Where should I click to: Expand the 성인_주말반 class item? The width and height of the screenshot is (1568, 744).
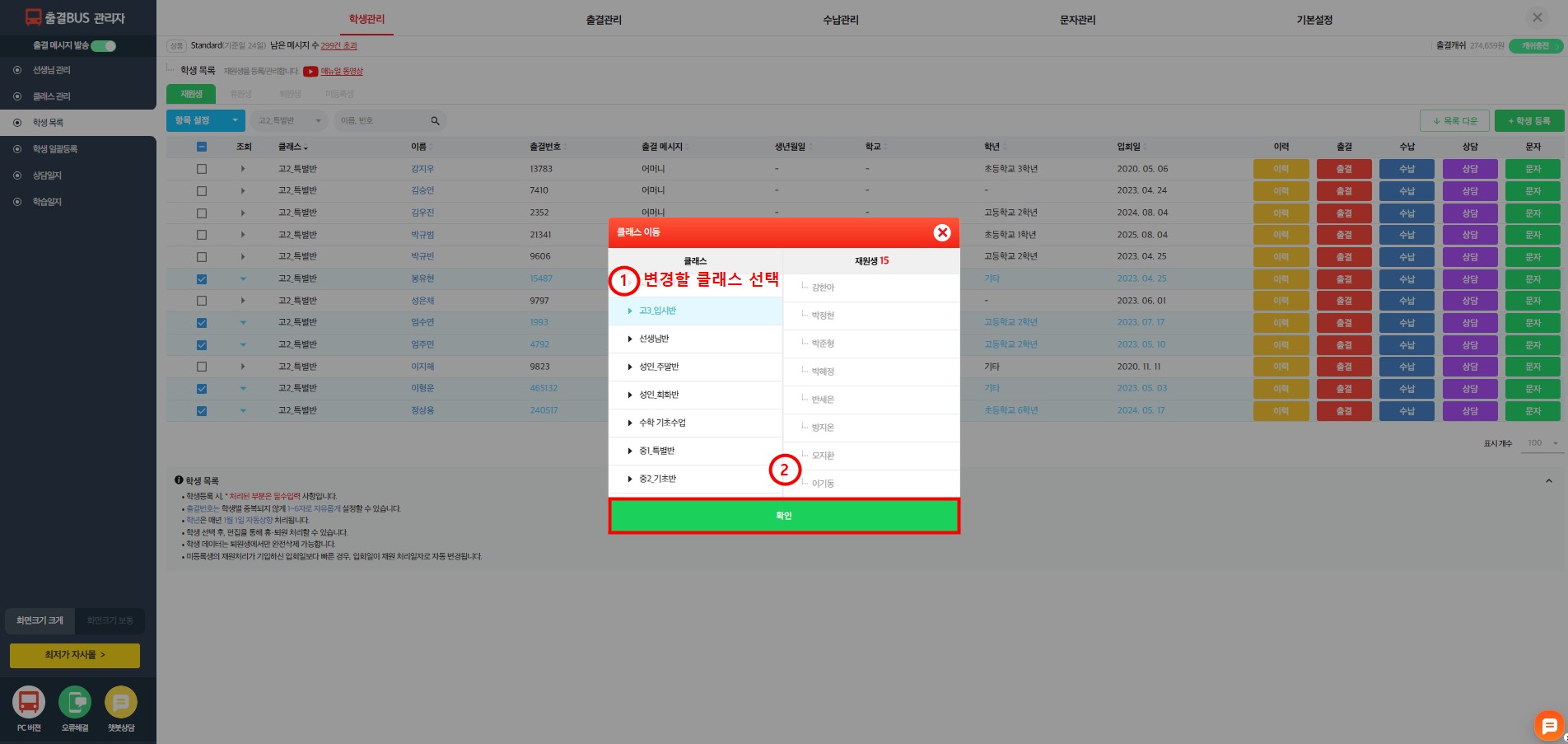pyautogui.click(x=630, y=367)
